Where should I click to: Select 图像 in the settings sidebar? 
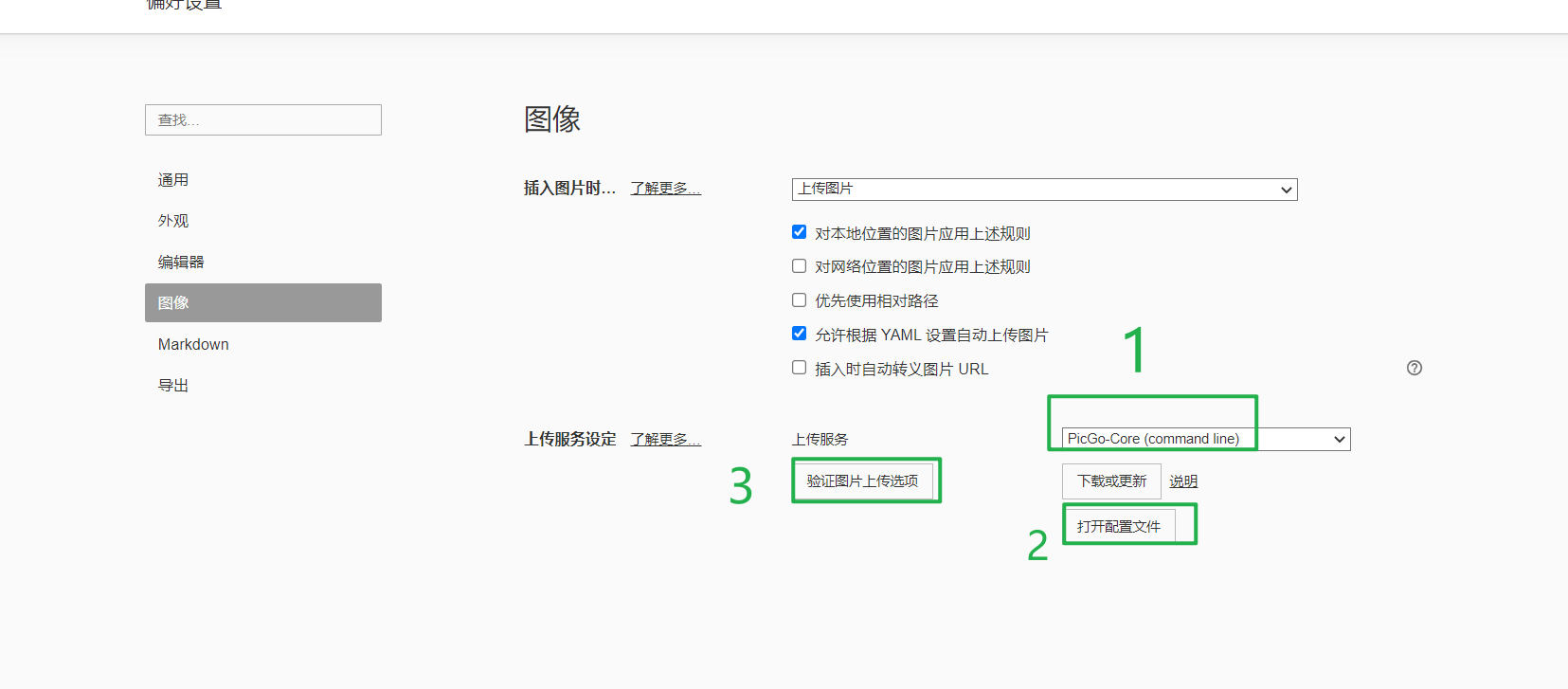(x=263, y=303)
